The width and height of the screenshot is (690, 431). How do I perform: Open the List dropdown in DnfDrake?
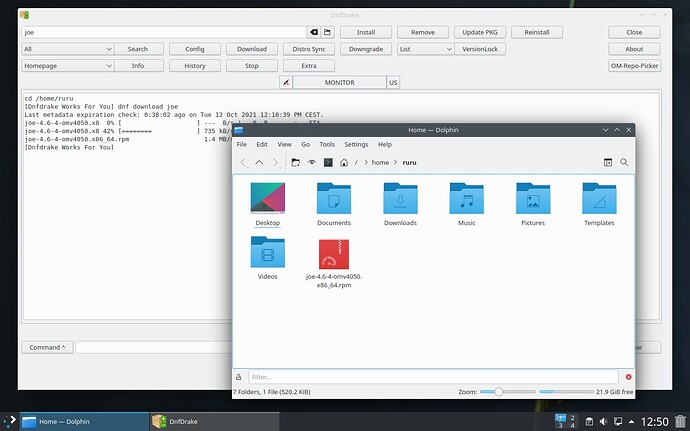coord(425,49)
